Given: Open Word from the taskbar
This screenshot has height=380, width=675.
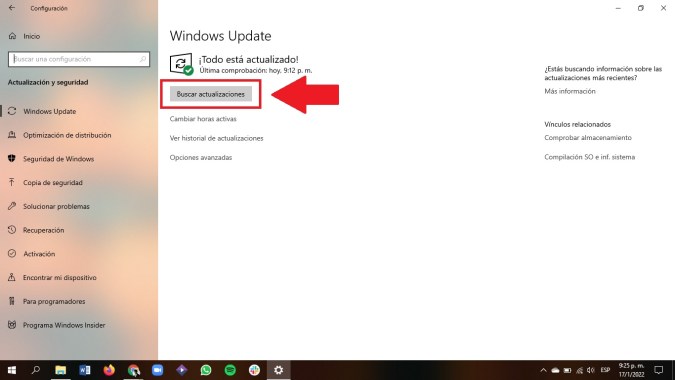Looking at the screenshot, I should [x=85, y=370].
